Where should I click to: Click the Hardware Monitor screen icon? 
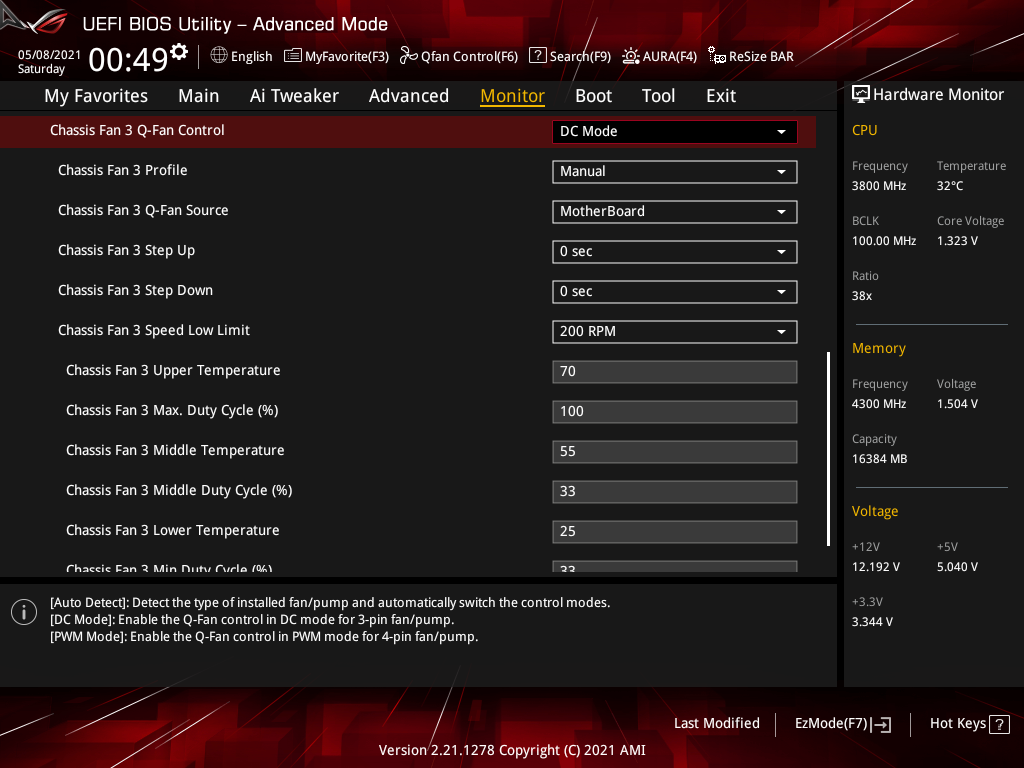click(x=861, y=95)
